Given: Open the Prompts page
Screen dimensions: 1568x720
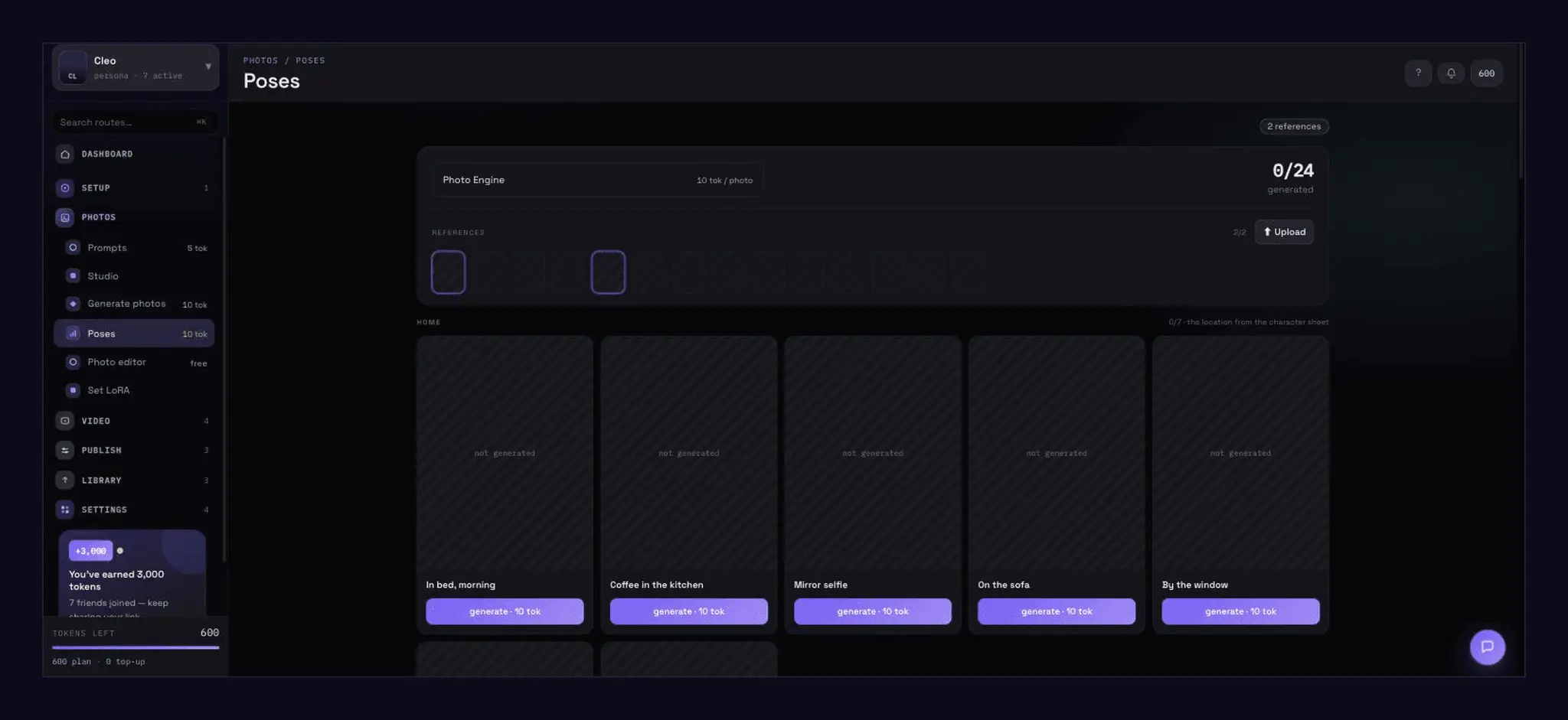Looking at the screenshot, I should [x=135, y=247].
